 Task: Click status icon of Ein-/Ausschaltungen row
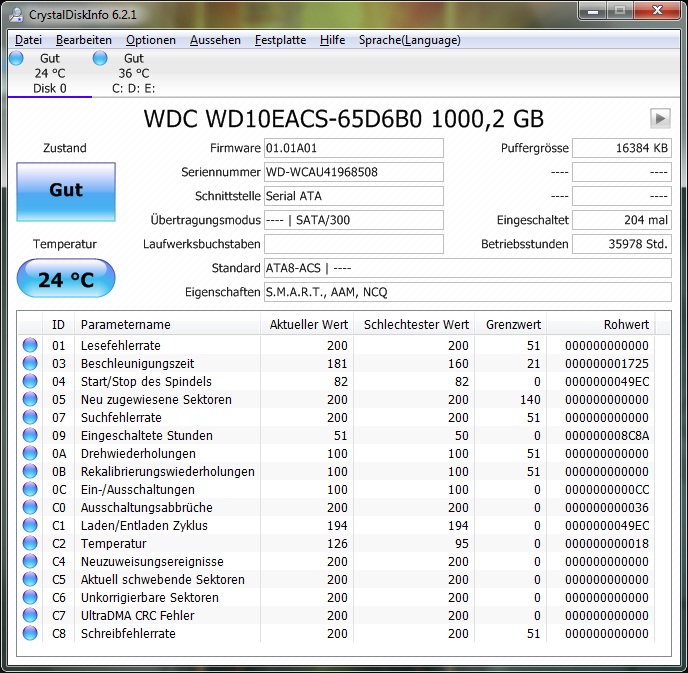[30, 489]
